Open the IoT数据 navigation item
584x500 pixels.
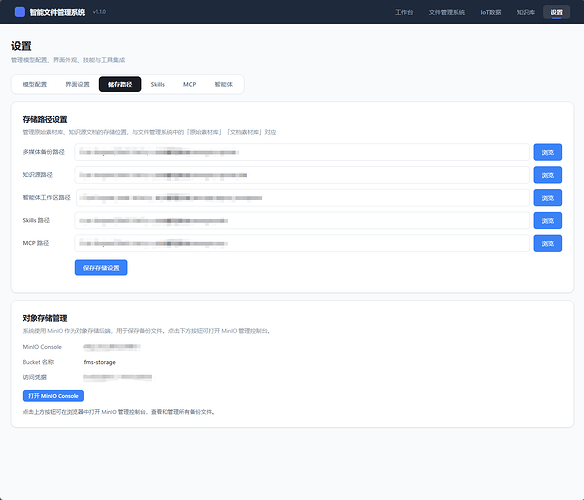point(491,12)
